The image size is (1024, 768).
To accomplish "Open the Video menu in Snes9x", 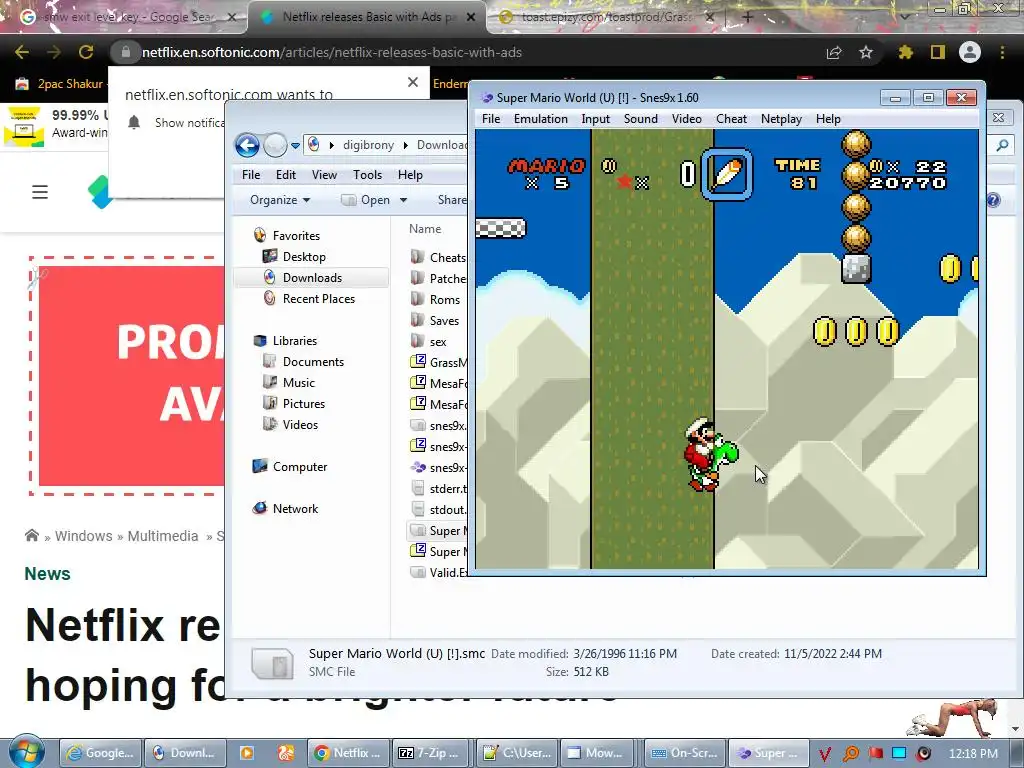I will (x=686, y=119).
